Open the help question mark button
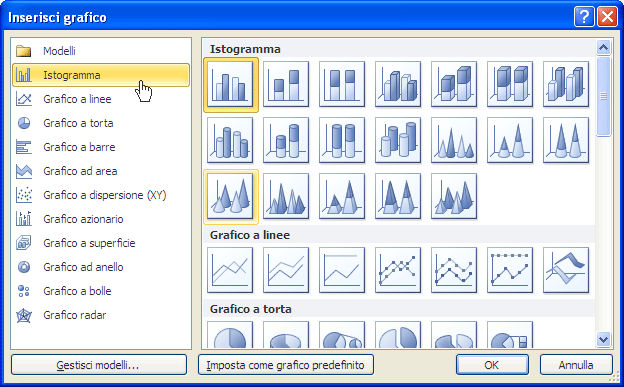Viewport: 624px width, 387px height. pos(583,17)
